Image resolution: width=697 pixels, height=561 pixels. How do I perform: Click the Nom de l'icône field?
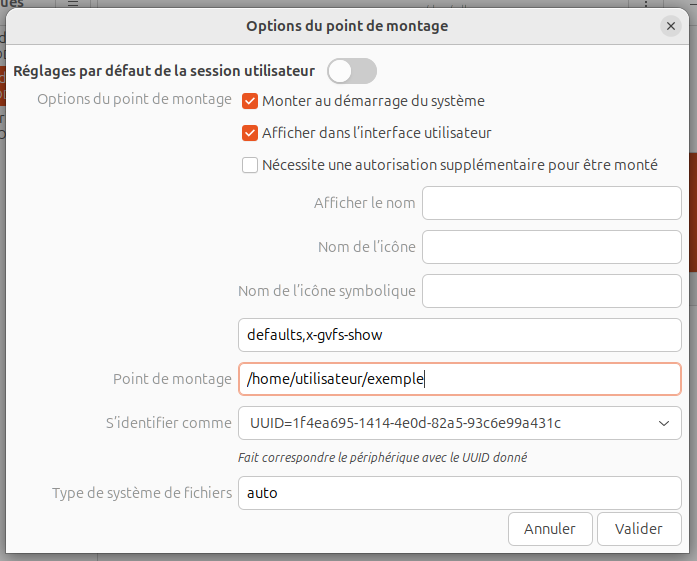coord(551,247)
